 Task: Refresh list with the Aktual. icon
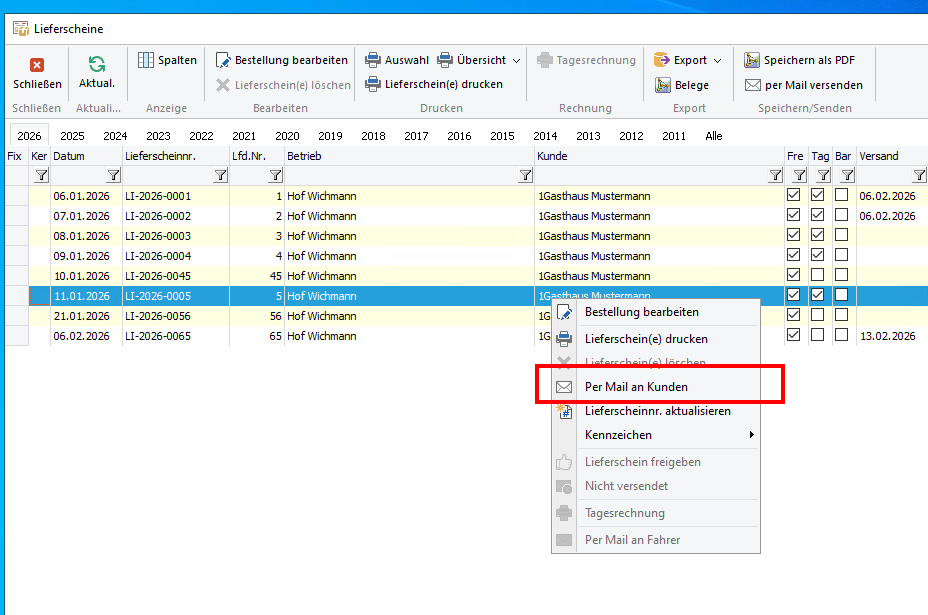[x=97, y=66]
